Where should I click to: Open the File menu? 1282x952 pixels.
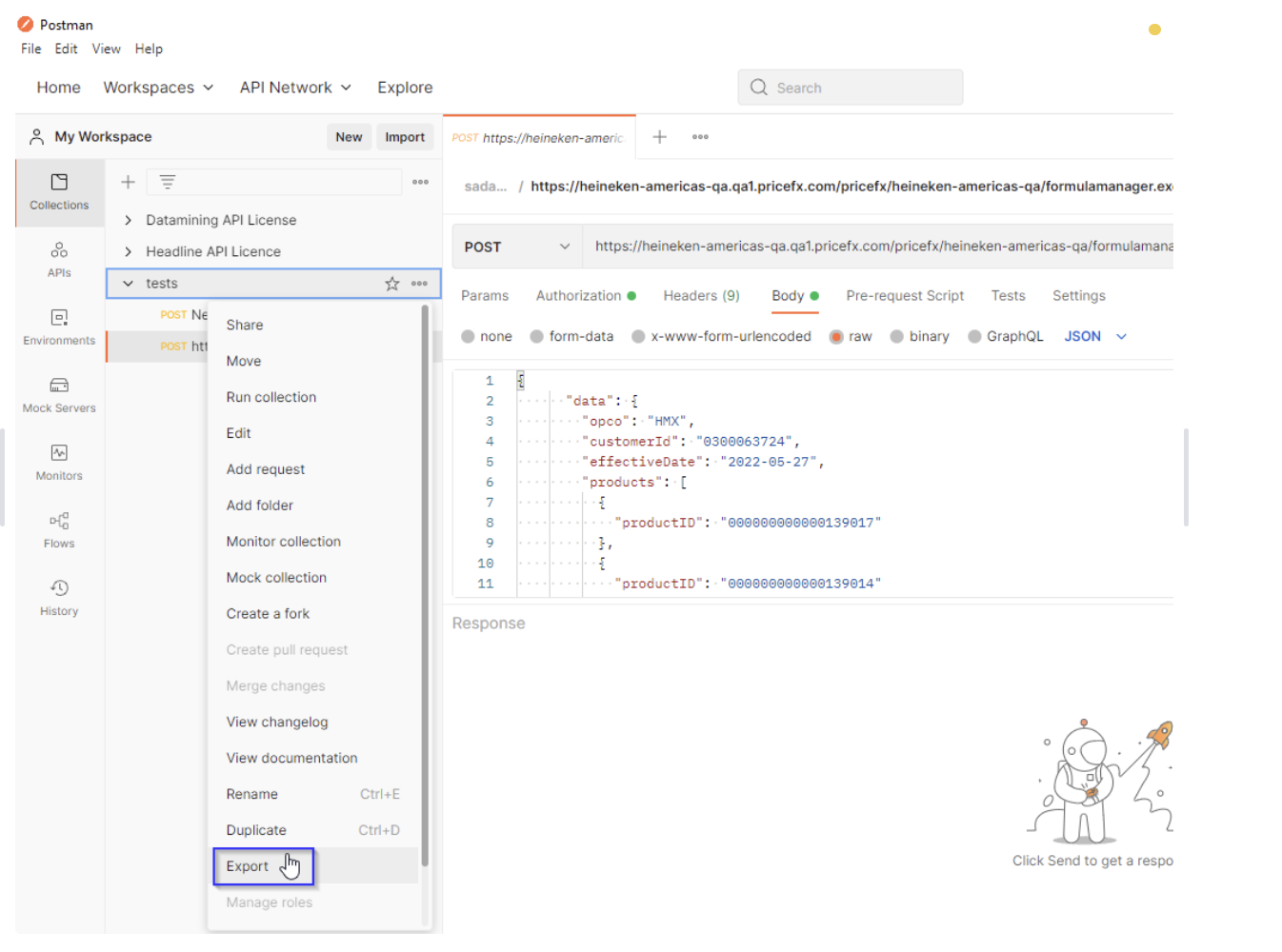(31, 49)
